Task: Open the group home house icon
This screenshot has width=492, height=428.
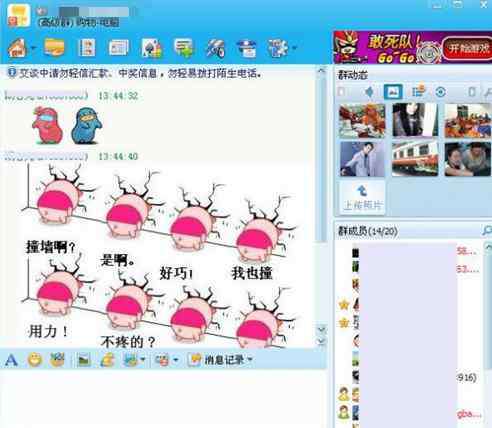Action: tap(17, 48)
